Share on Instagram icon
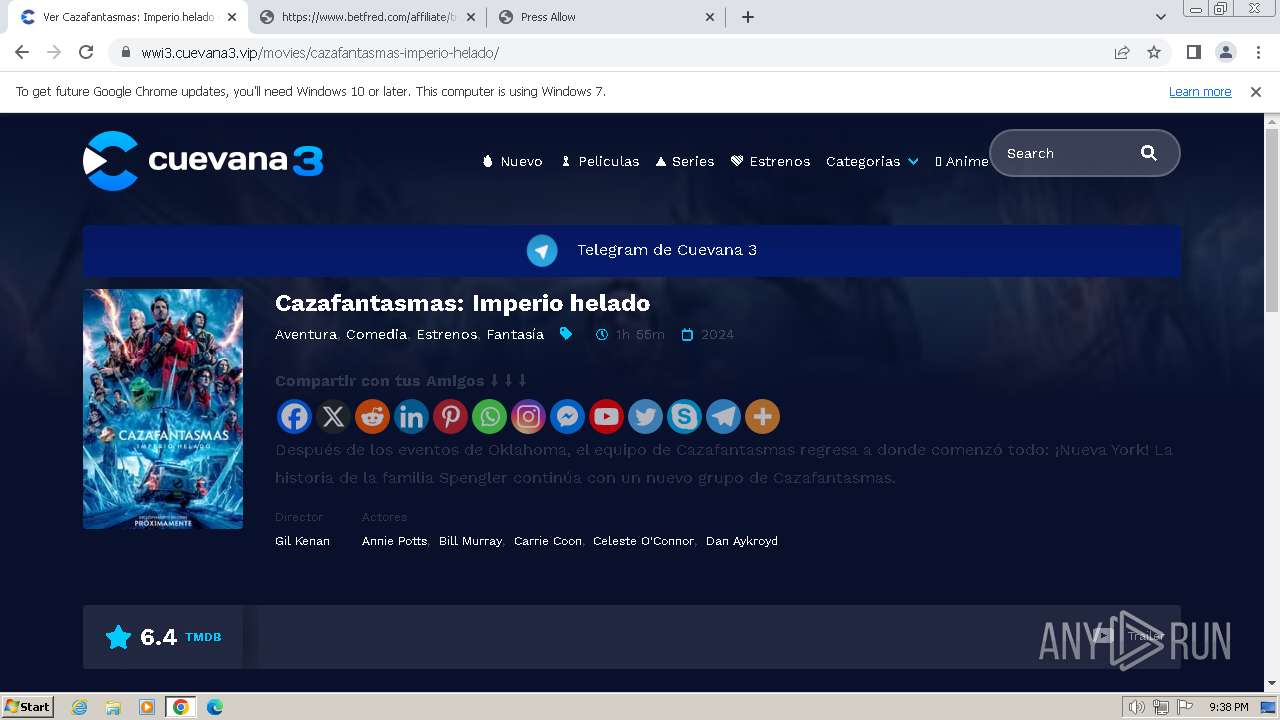 pyautogui.click(x=528, y=416)
